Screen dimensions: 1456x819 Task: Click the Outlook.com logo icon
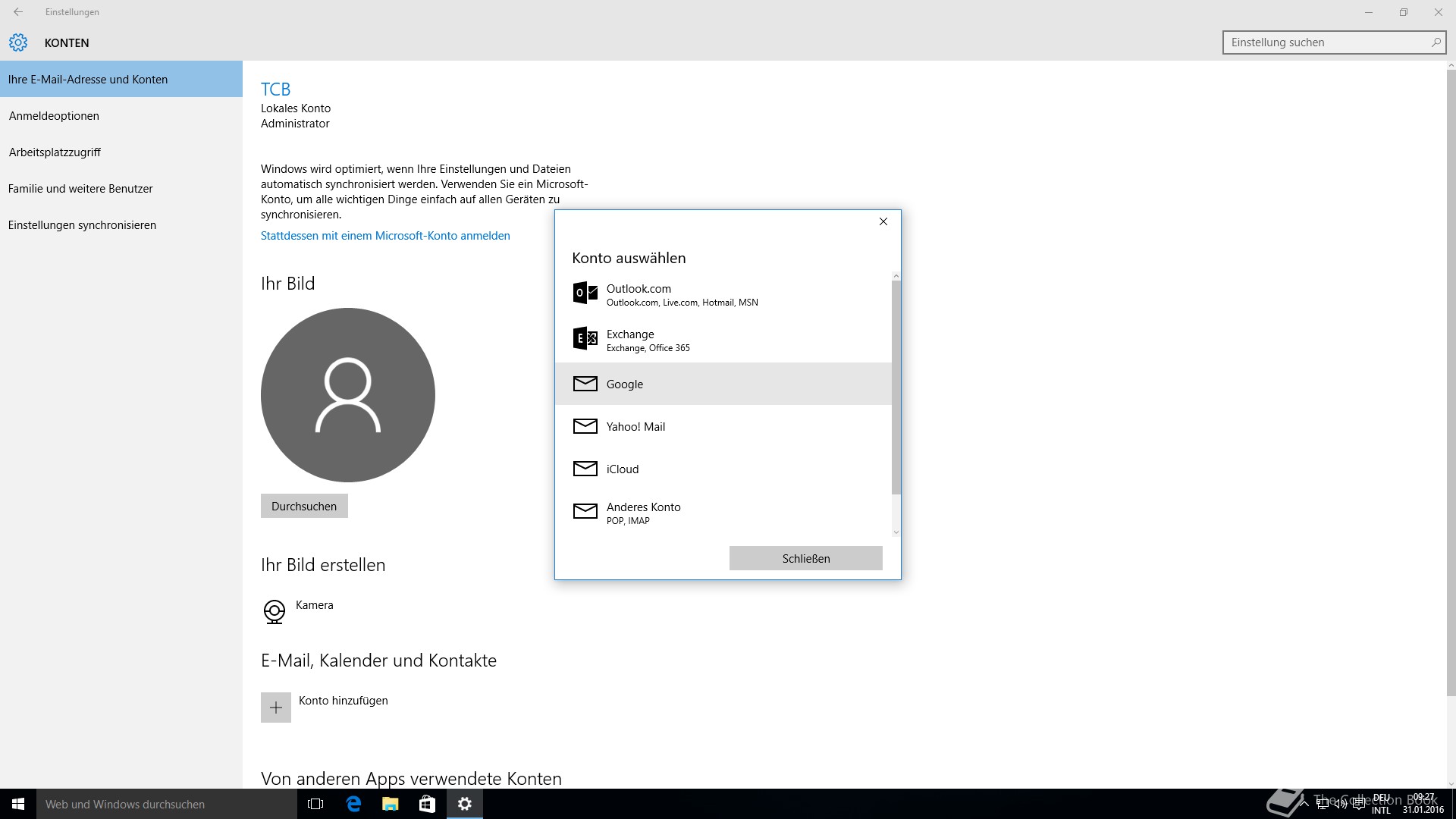pyautogui.click(x=585, y=293)
